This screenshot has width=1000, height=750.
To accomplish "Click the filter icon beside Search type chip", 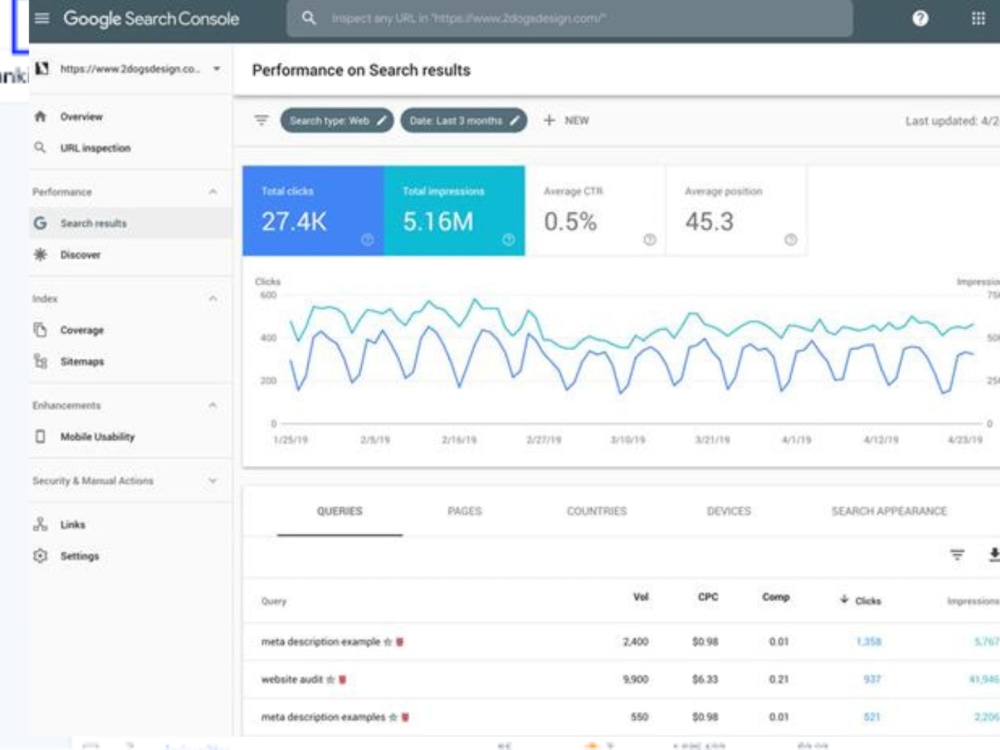I will pos(261,120).
